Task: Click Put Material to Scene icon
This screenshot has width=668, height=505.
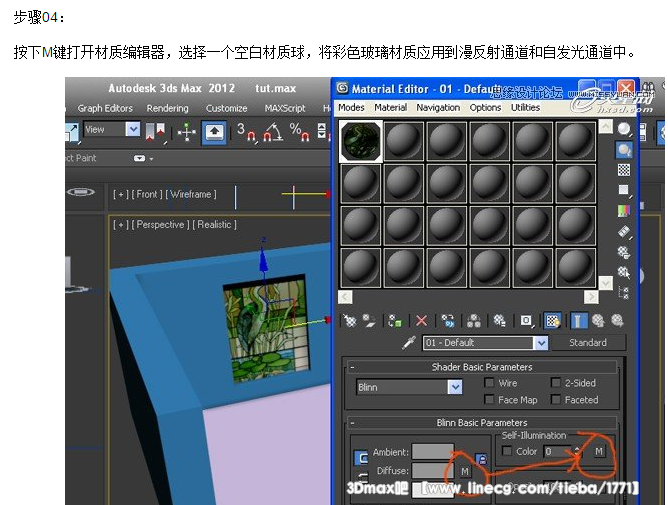Action: (x=369, y=320)
